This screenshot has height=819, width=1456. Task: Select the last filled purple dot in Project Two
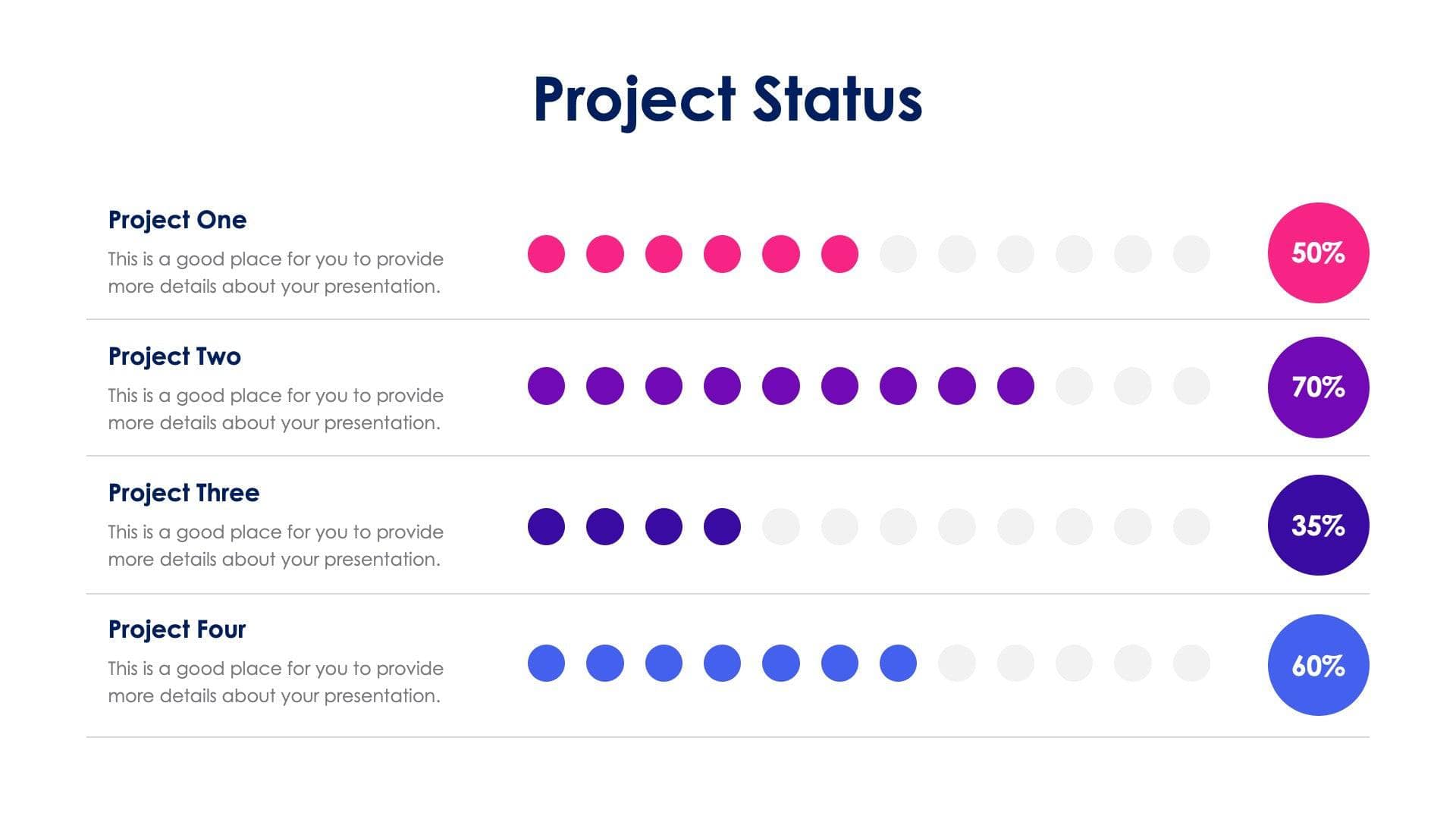pyautogui.click(x=1015, y=386)
